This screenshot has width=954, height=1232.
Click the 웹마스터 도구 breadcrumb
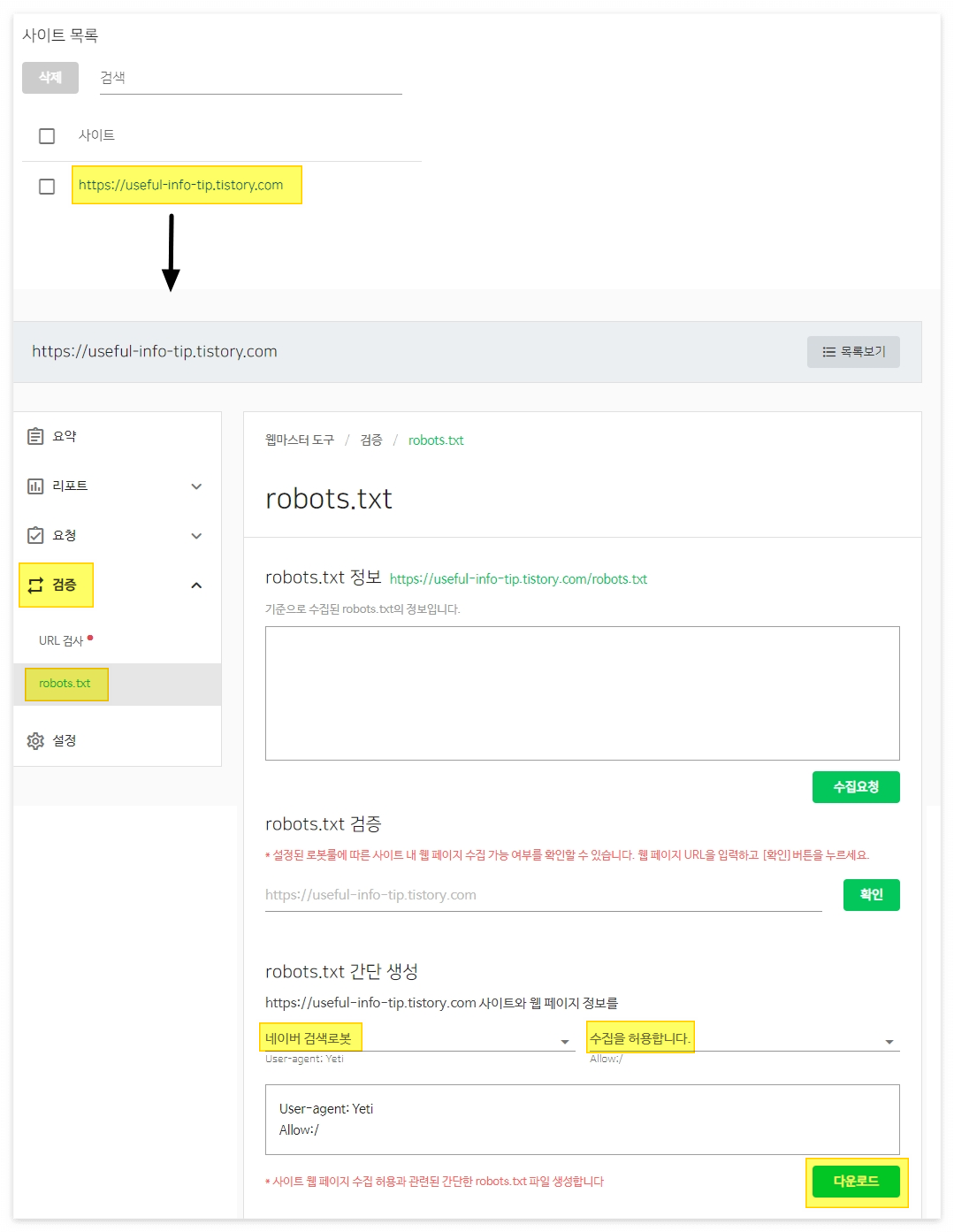300,440
